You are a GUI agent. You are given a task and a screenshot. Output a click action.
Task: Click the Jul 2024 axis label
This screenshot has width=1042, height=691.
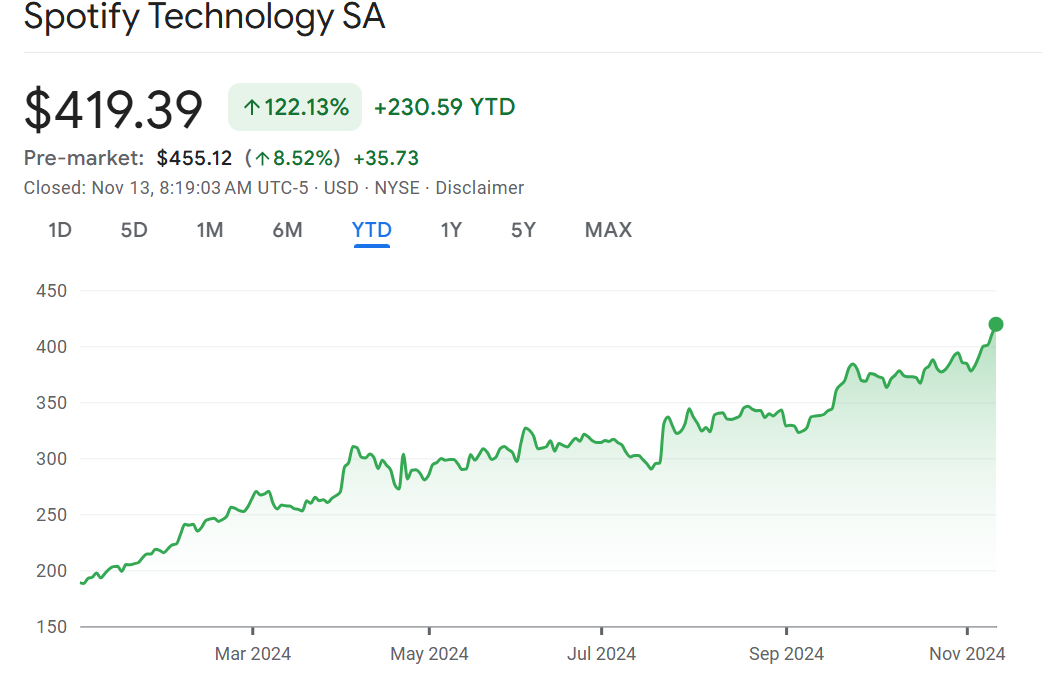pyautogui.click(x=602, y=654)
